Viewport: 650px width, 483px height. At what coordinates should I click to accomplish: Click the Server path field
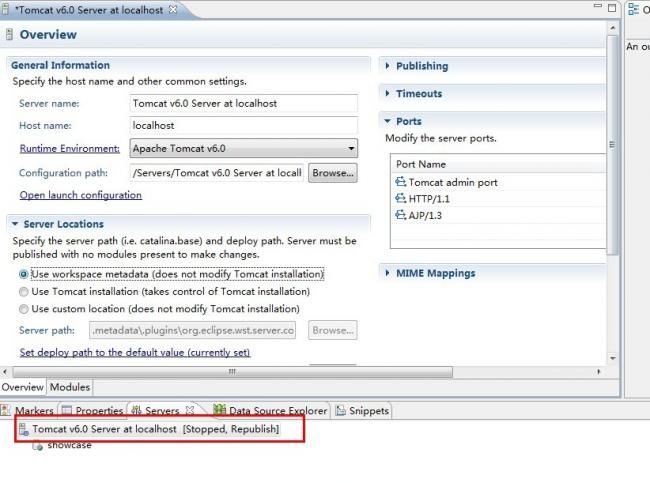(x=192, y=330)
